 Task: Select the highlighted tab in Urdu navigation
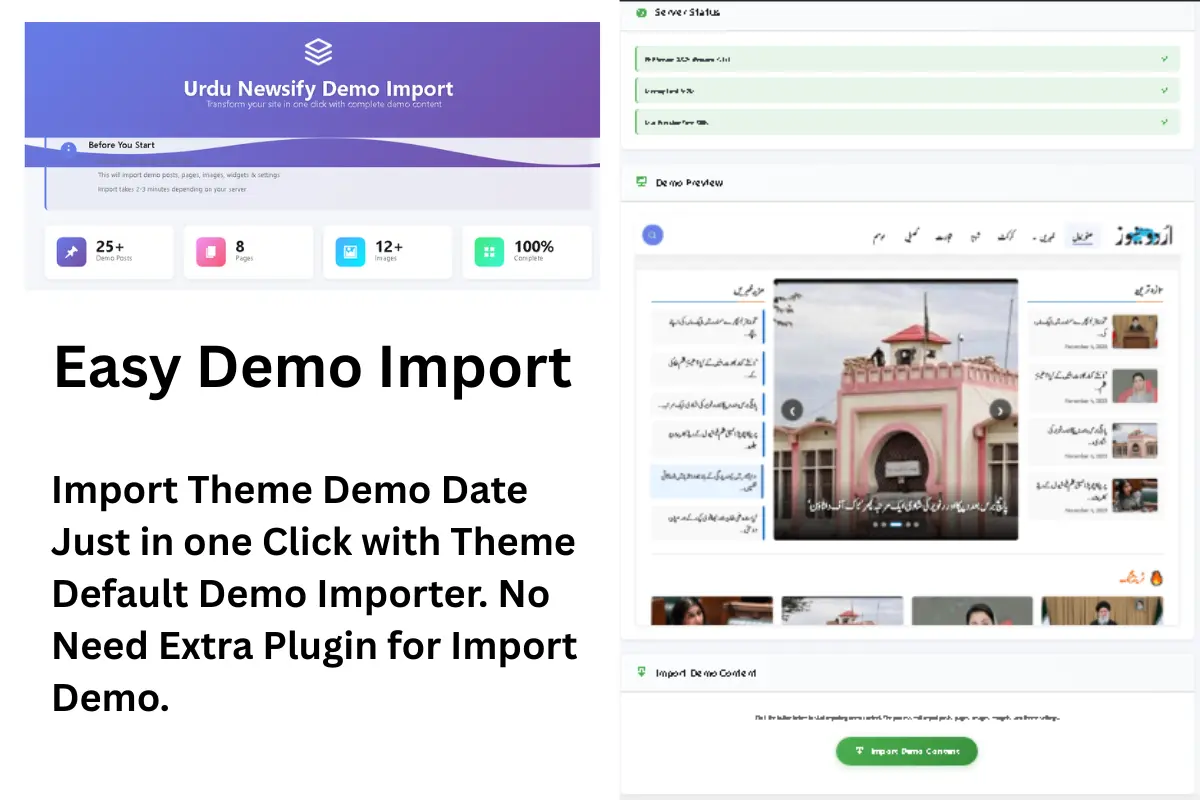(x=1081, y=237)
